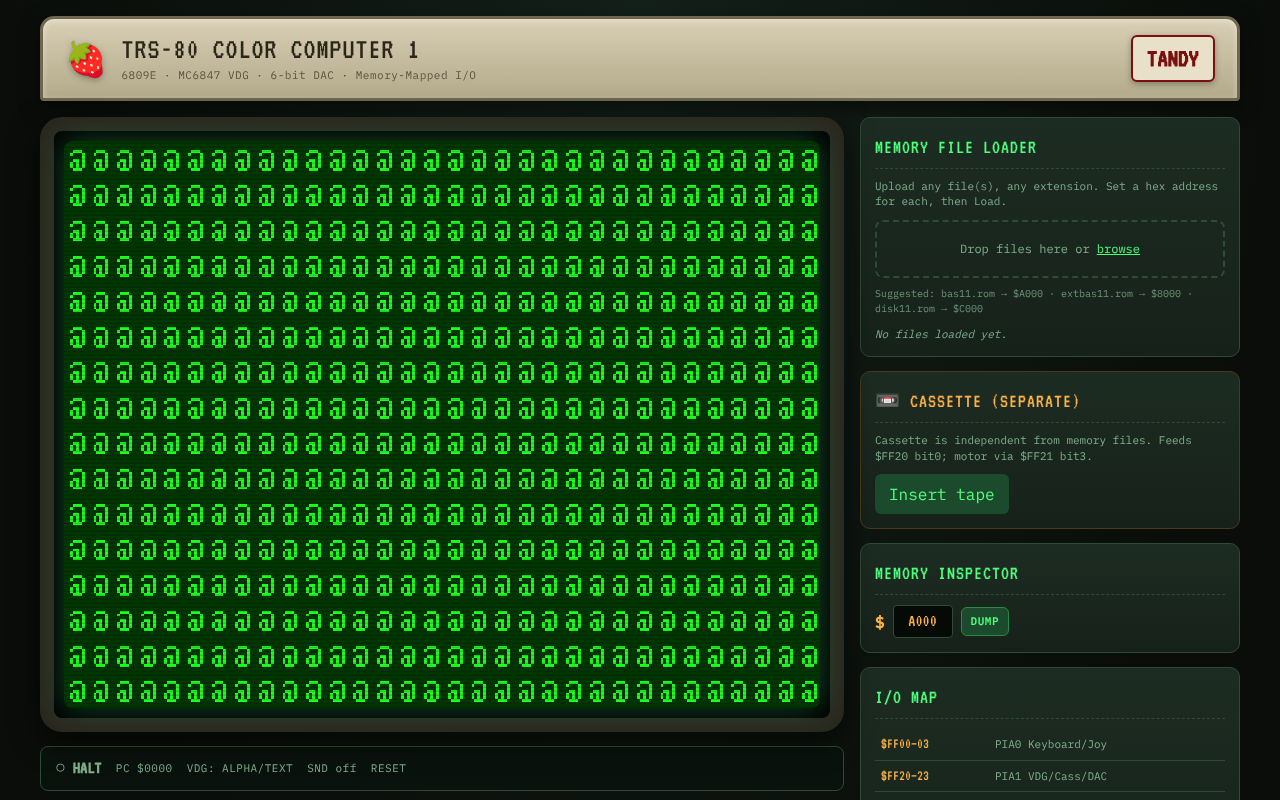
Task: Click the RESET status entry
Action: (x=389, y=768)
